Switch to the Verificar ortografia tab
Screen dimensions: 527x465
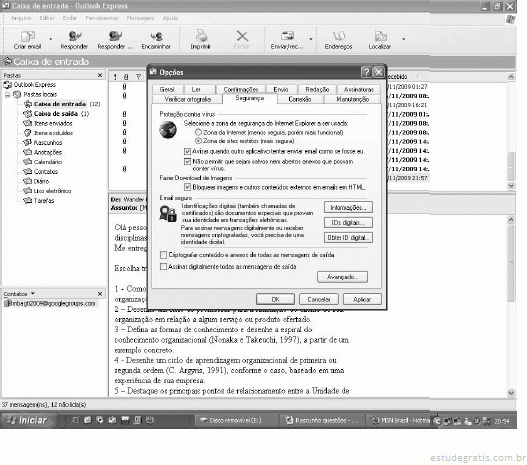188,99
